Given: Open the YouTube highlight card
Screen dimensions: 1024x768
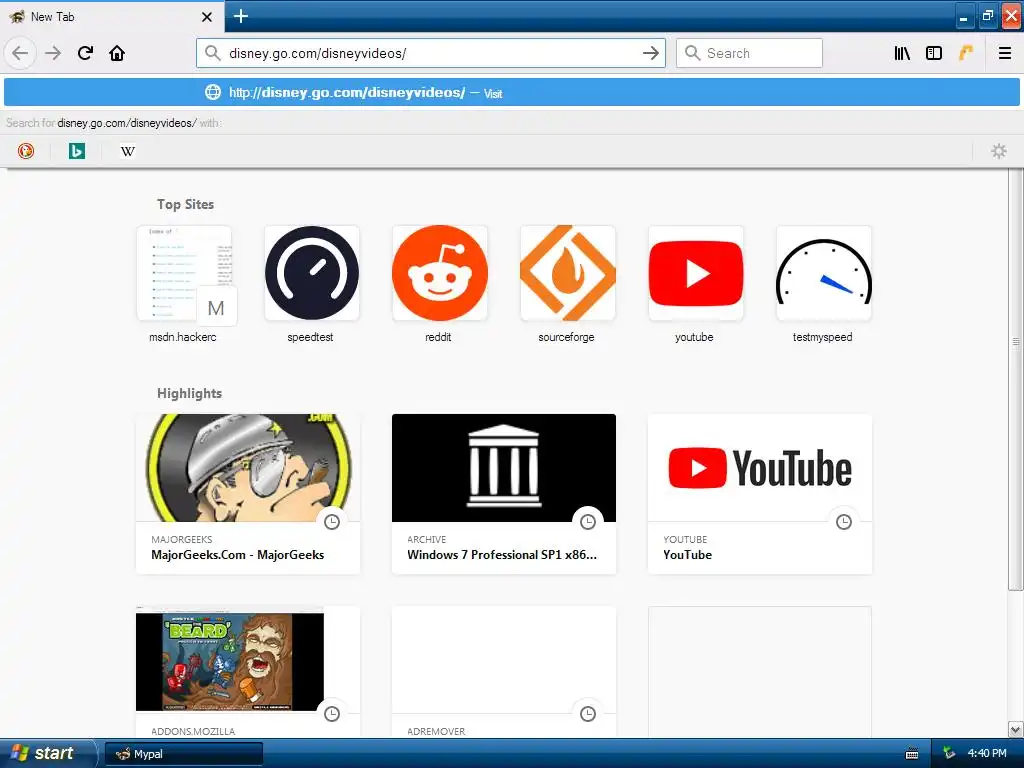Looking at the screenshot, I should coord(760,494).
